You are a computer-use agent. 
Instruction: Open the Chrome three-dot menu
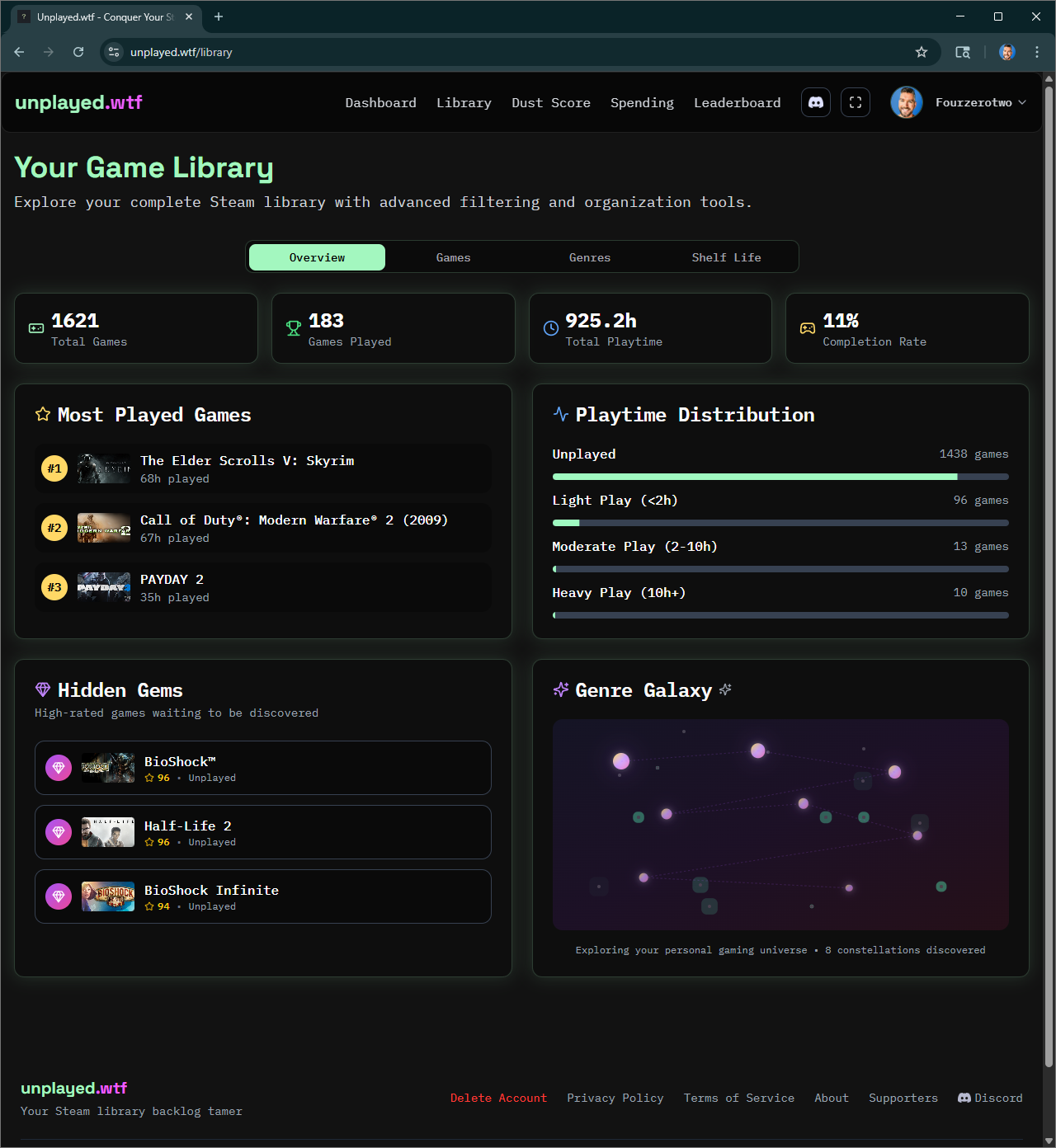point(1037,52)
